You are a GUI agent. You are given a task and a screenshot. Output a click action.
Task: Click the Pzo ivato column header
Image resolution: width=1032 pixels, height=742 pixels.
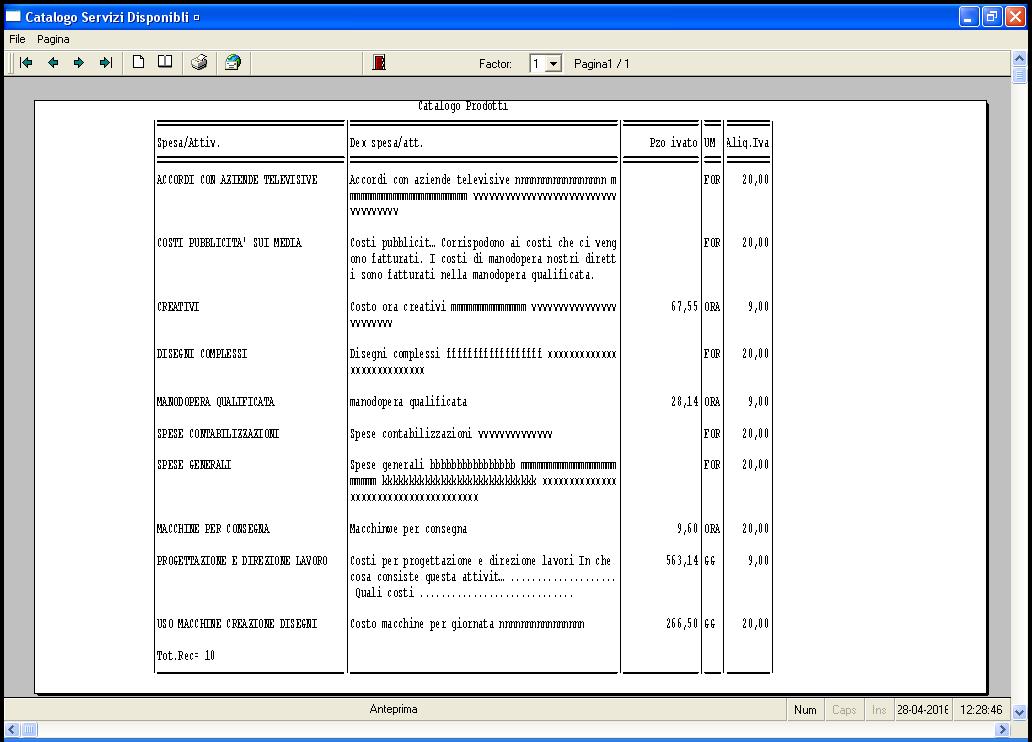click(x=673, y=143)
